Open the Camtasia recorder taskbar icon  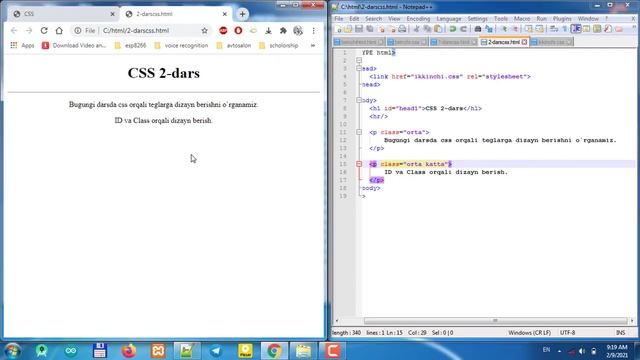332,351
